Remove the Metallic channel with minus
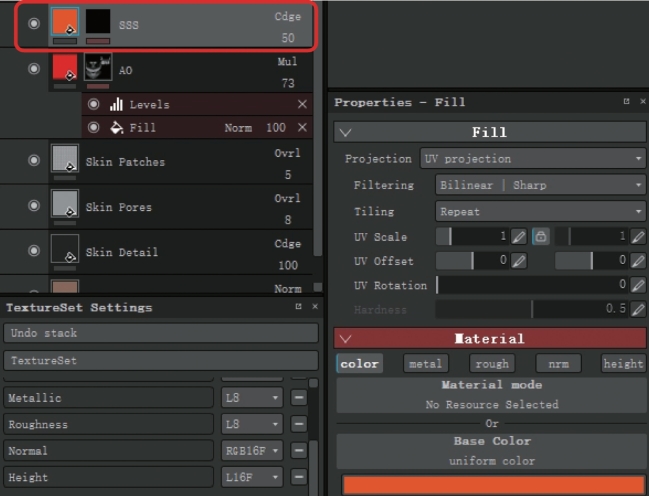This screenshot has height=496, width=649. 298,397
